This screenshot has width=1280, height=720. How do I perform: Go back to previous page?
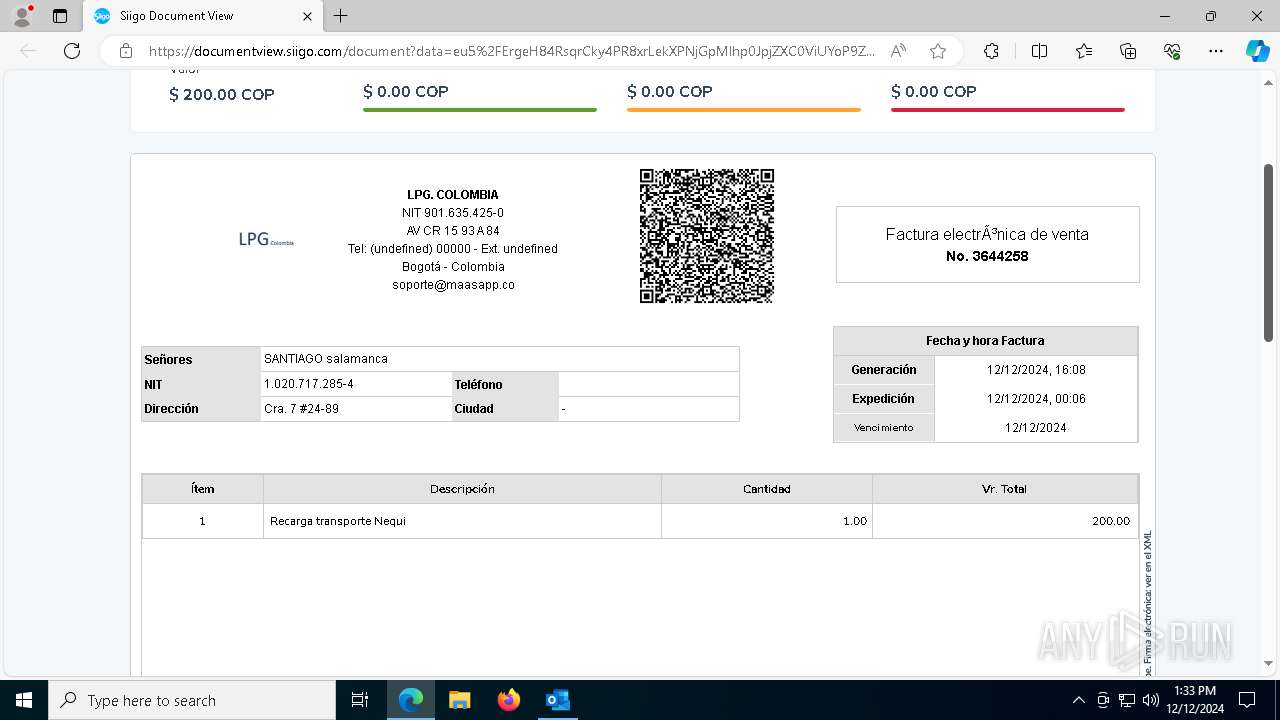click(x=28, y=51)
